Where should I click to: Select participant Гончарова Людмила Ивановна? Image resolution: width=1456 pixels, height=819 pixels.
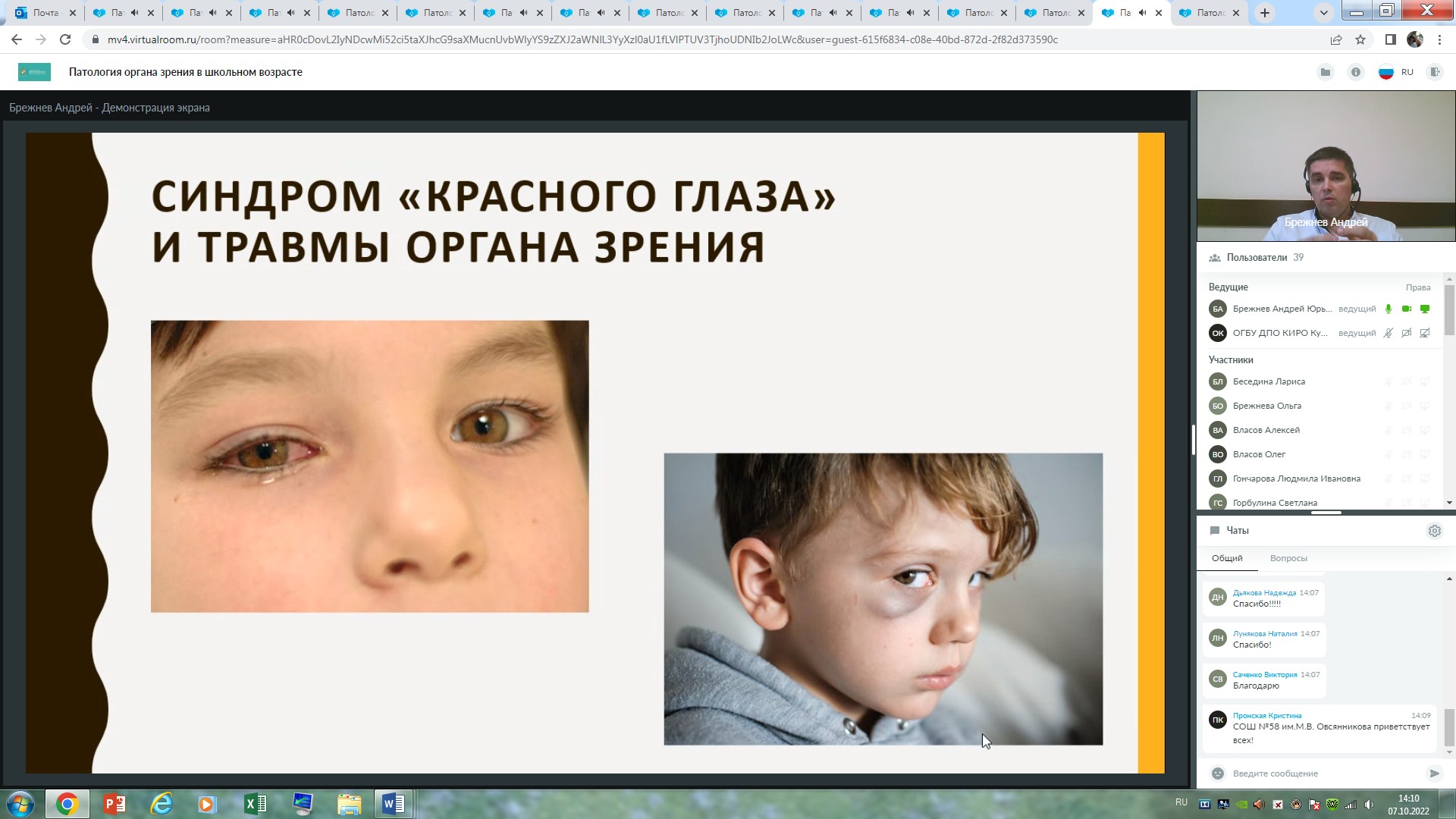pos(1296,479)
